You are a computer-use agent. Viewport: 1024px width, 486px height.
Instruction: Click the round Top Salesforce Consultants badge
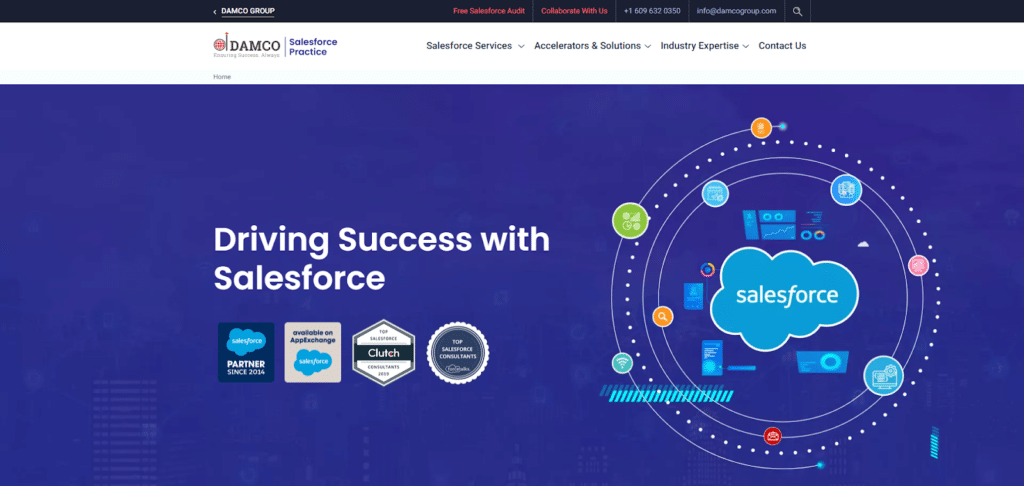click(x=458, y=353)
